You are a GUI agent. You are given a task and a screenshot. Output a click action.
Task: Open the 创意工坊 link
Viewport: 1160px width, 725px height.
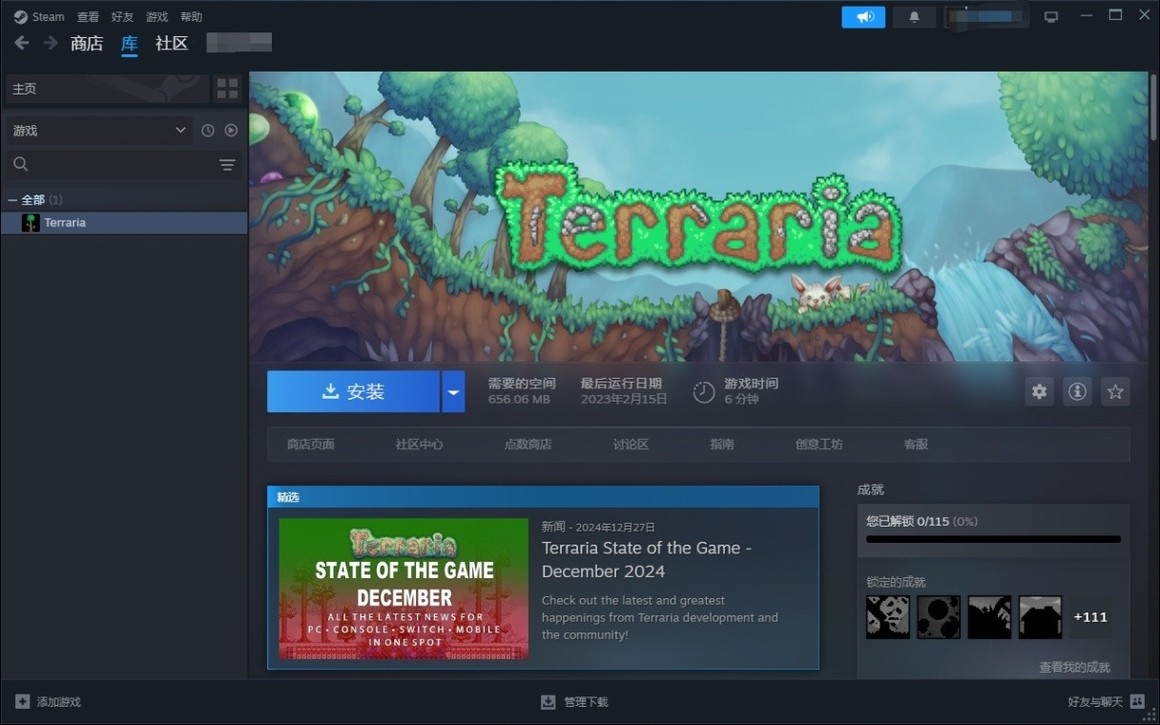(x=819, y=445)
